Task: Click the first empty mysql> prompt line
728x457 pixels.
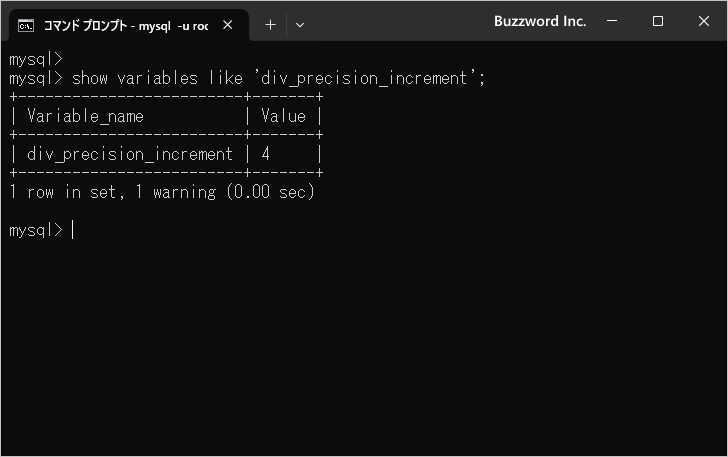Action: [x=36, y=59]
